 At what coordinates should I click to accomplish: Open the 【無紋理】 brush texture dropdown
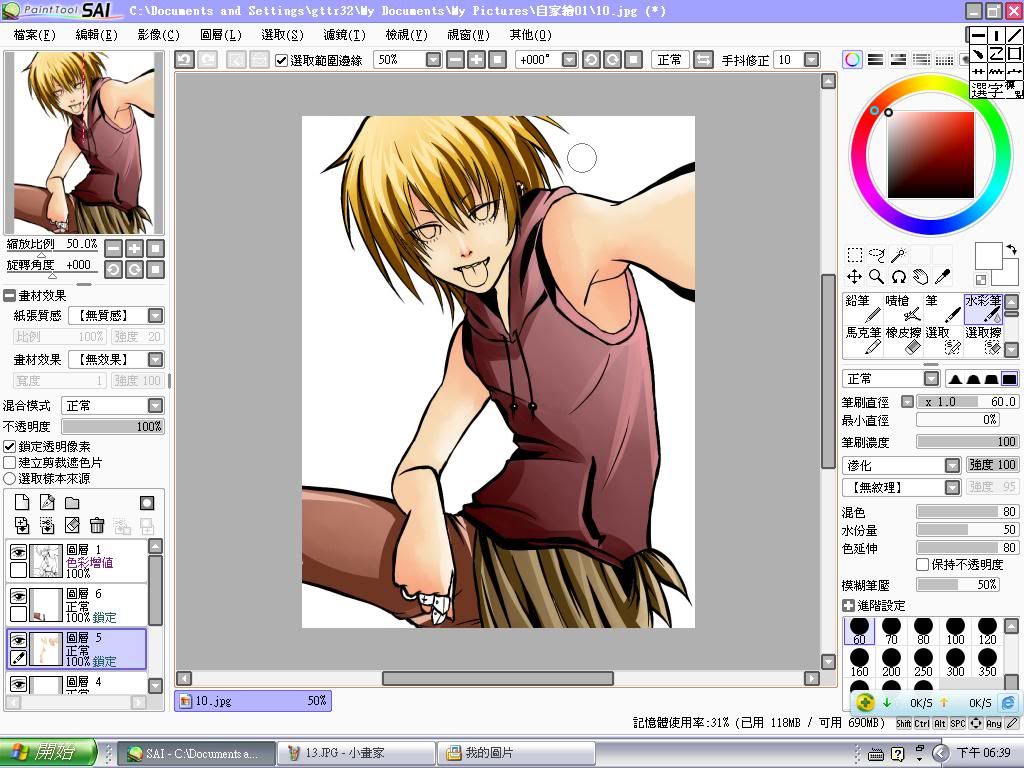pos(953,487)
